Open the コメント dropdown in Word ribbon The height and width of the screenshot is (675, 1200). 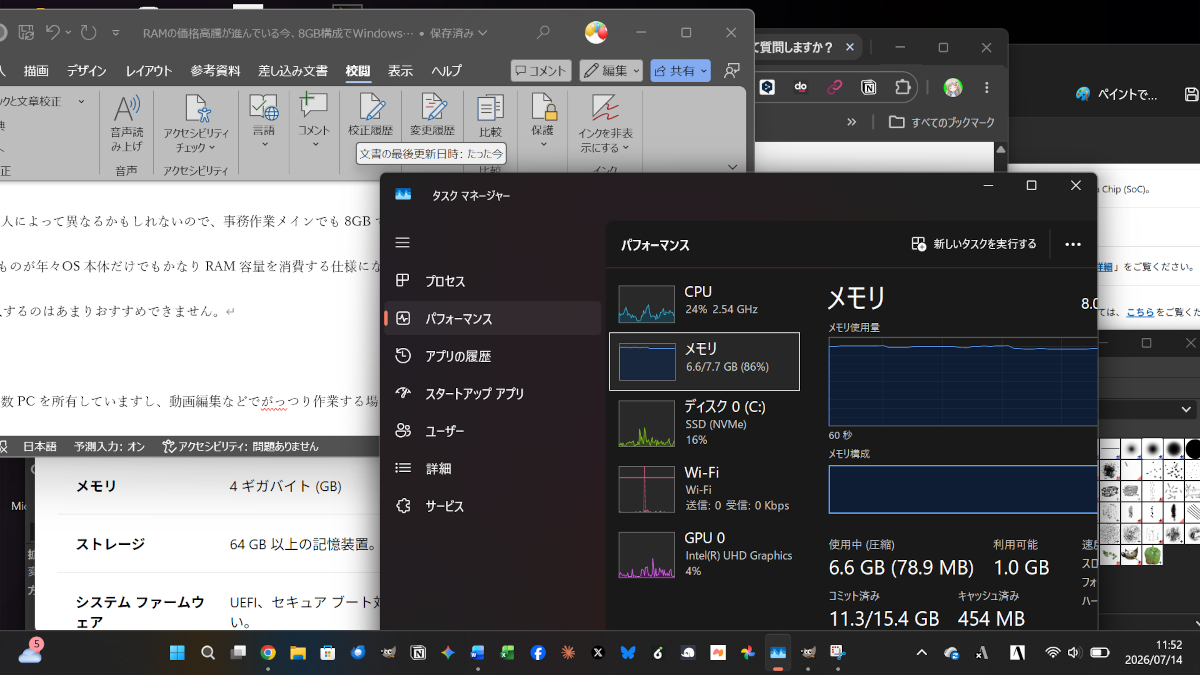pos(314,122)
